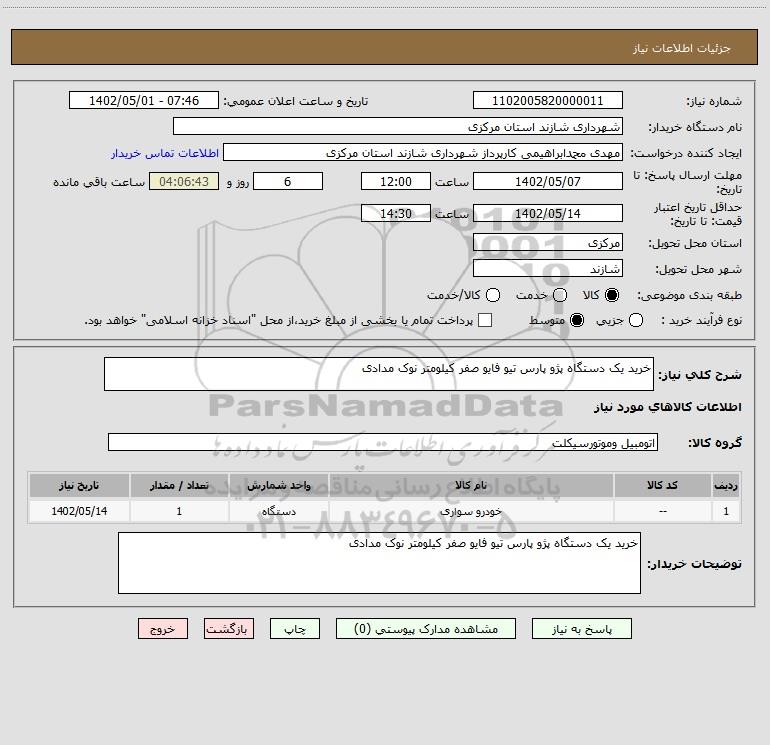Viewport: 770px width, 745px height.
Task: Click the اطلاعات کالاهای مورد نیاز heading
Action: [x=667, y=407]
